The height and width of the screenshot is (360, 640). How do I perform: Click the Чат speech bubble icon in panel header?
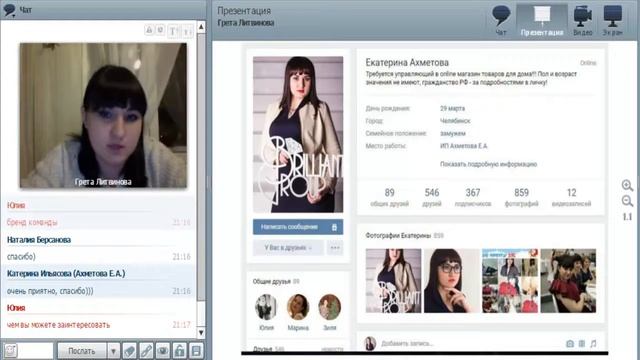[9, 10]
